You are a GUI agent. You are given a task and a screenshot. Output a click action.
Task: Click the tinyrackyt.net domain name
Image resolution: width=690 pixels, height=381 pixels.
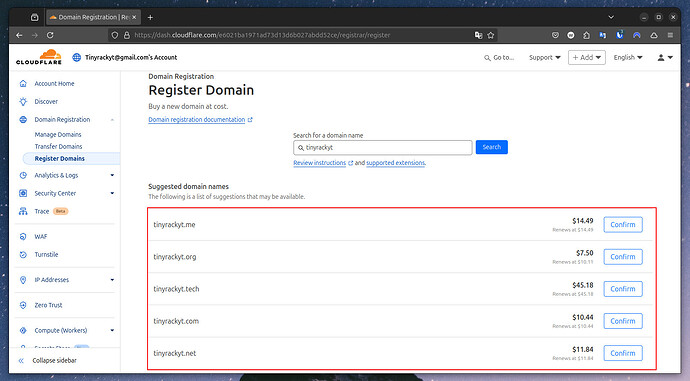(x=175, y=353)
